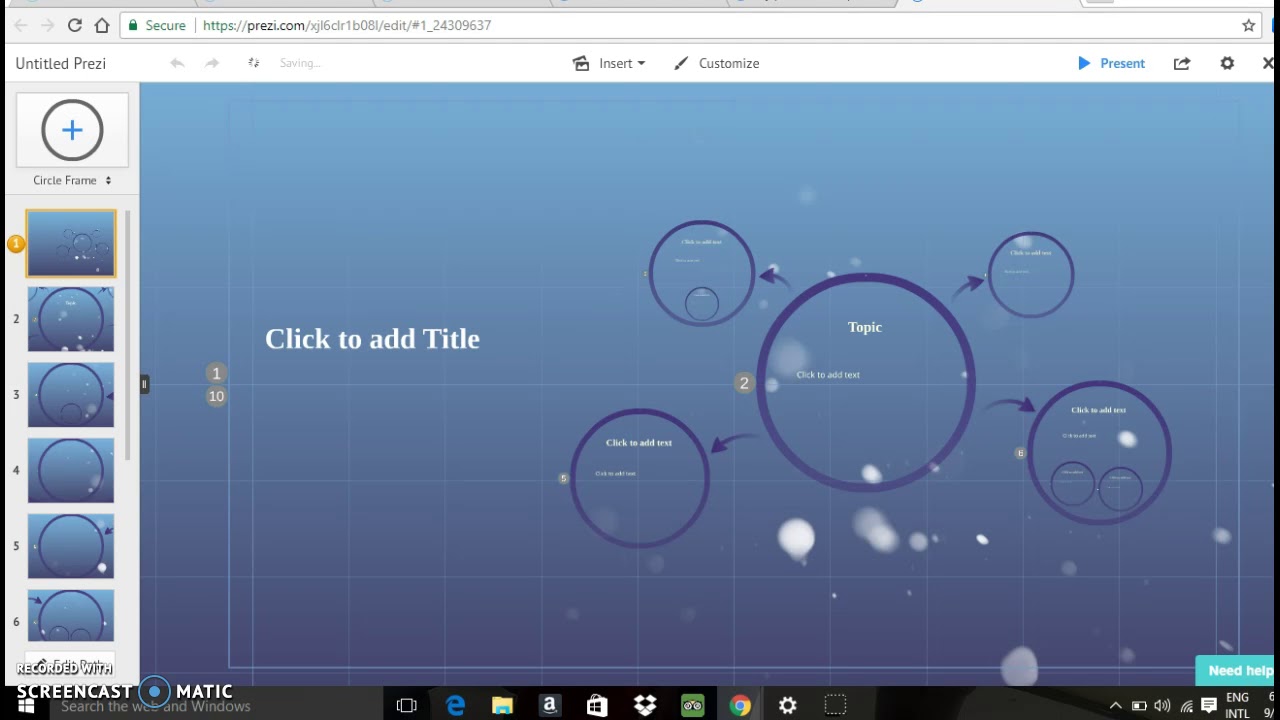Click the ENG INTL language indicator

(1237, 705)
